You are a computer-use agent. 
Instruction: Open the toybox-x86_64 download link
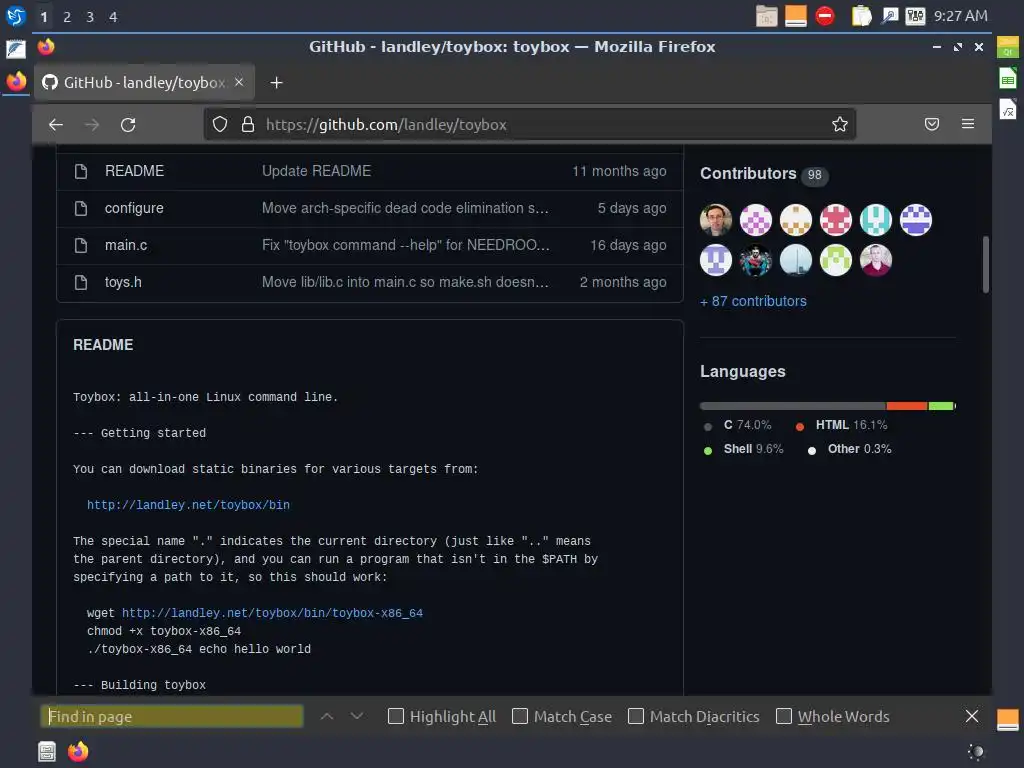pos(272,613)
